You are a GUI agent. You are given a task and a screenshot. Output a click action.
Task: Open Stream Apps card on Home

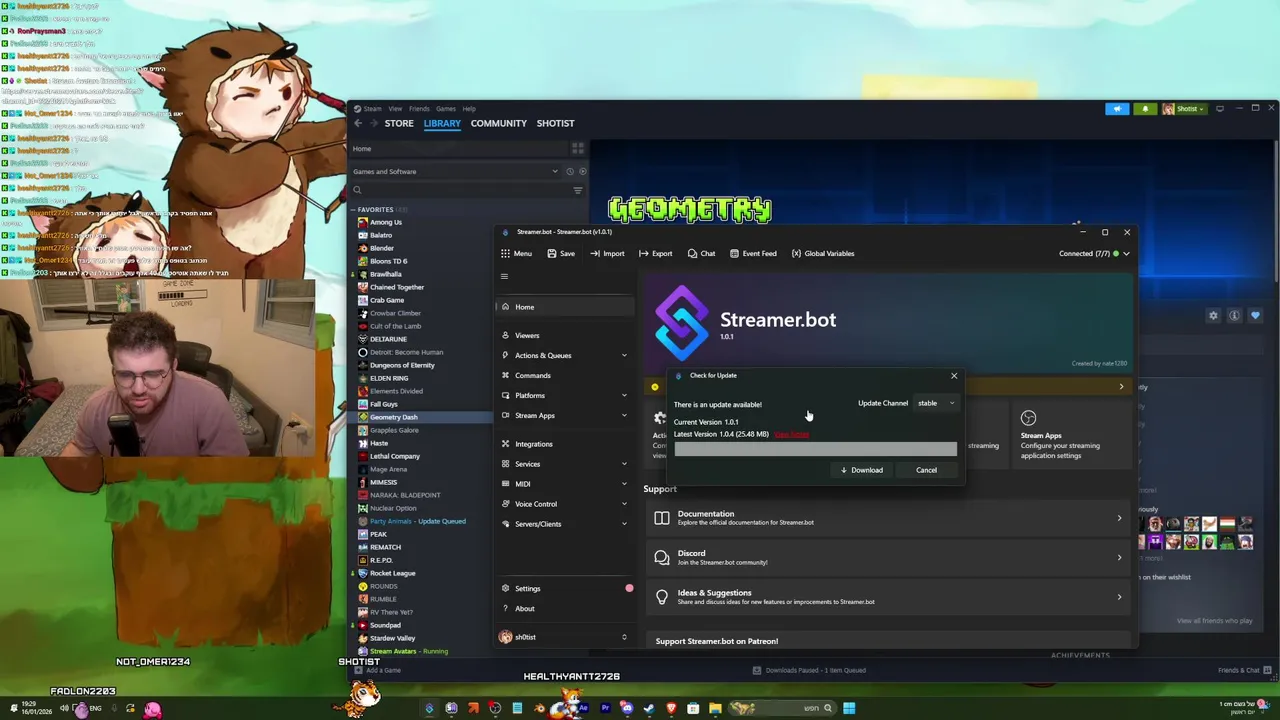pos(1072,436)
